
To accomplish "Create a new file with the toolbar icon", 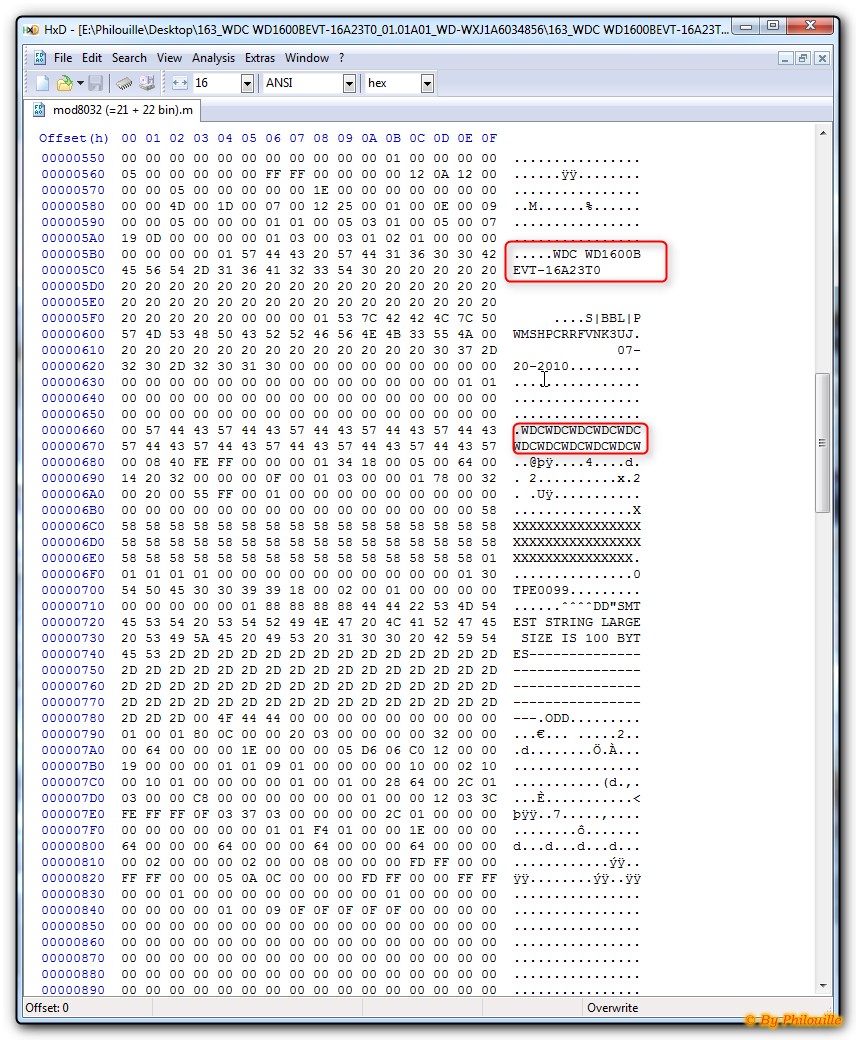I will [42, 84].
